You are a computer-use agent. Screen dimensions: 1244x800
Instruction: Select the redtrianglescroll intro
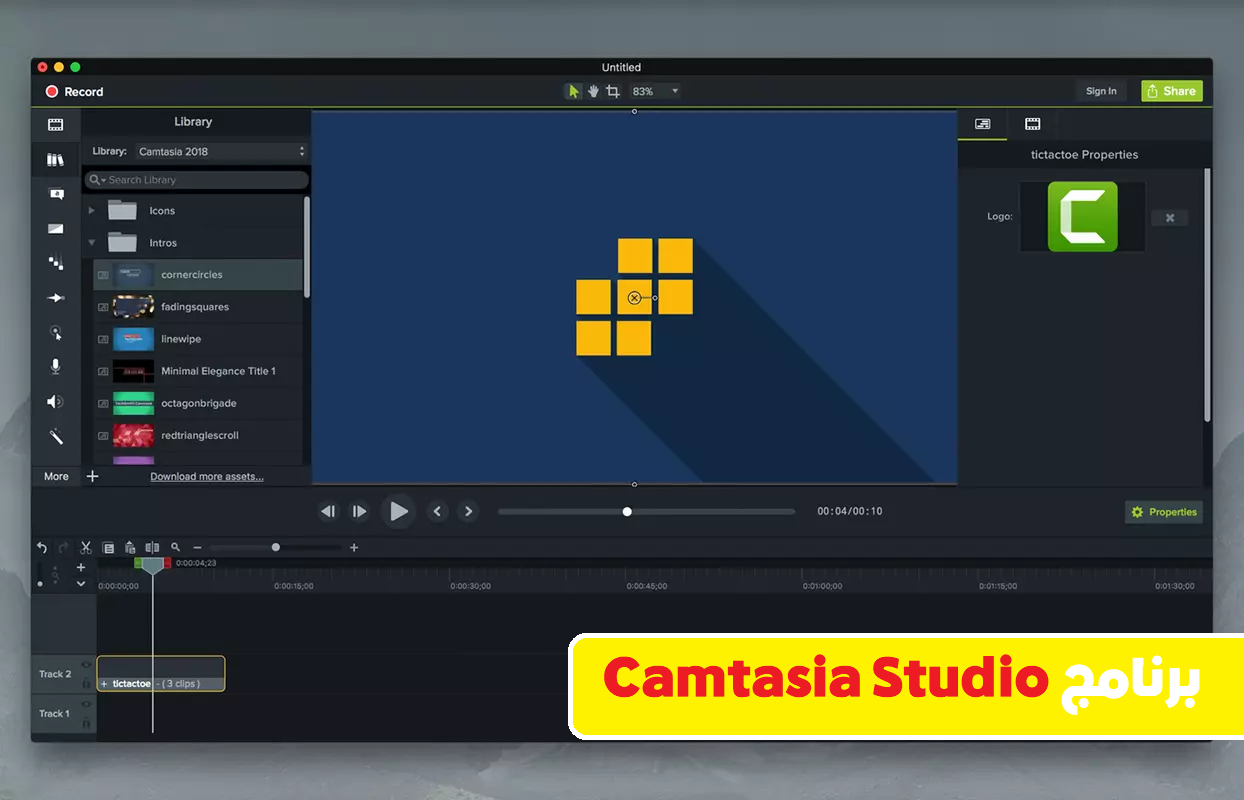click(198, 435)
